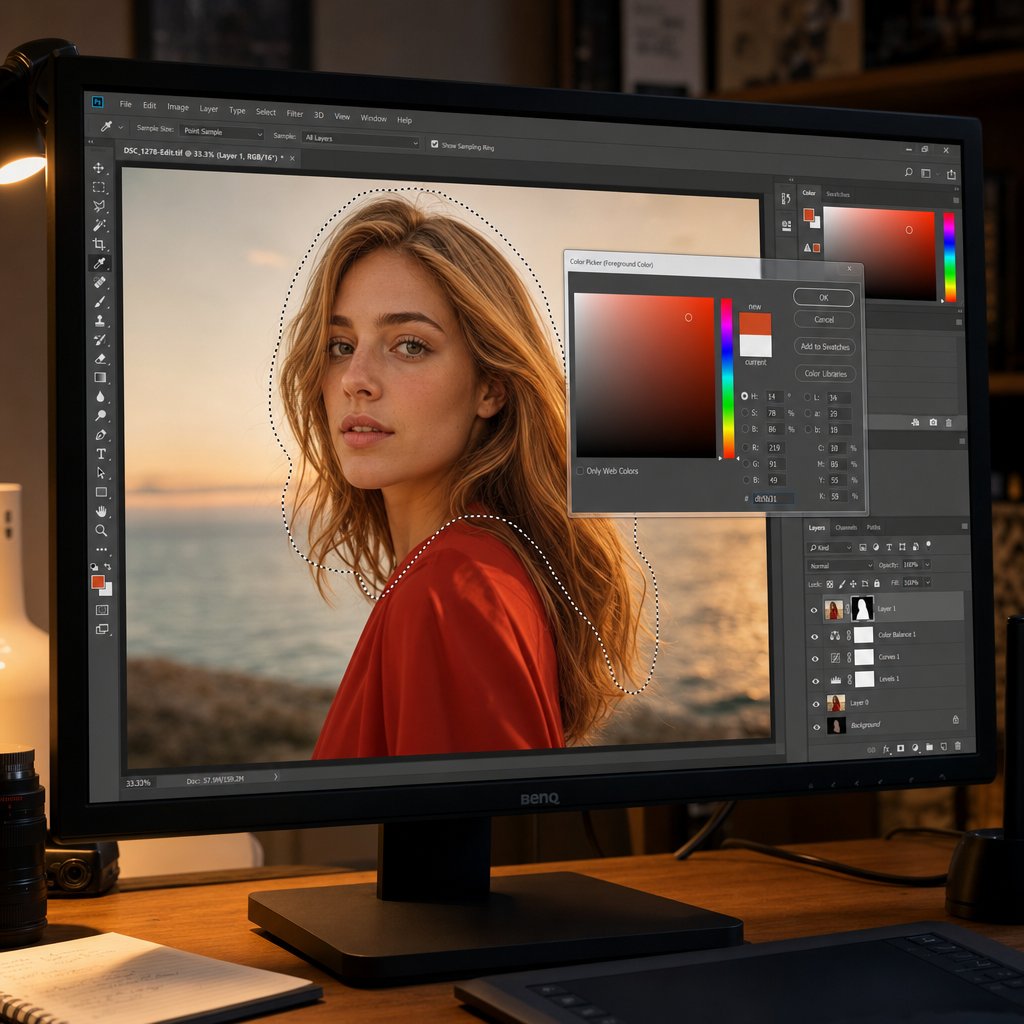Click Add to Swatches button
The height and width of the screenshot is (1024, 1024).
[825, 347]
